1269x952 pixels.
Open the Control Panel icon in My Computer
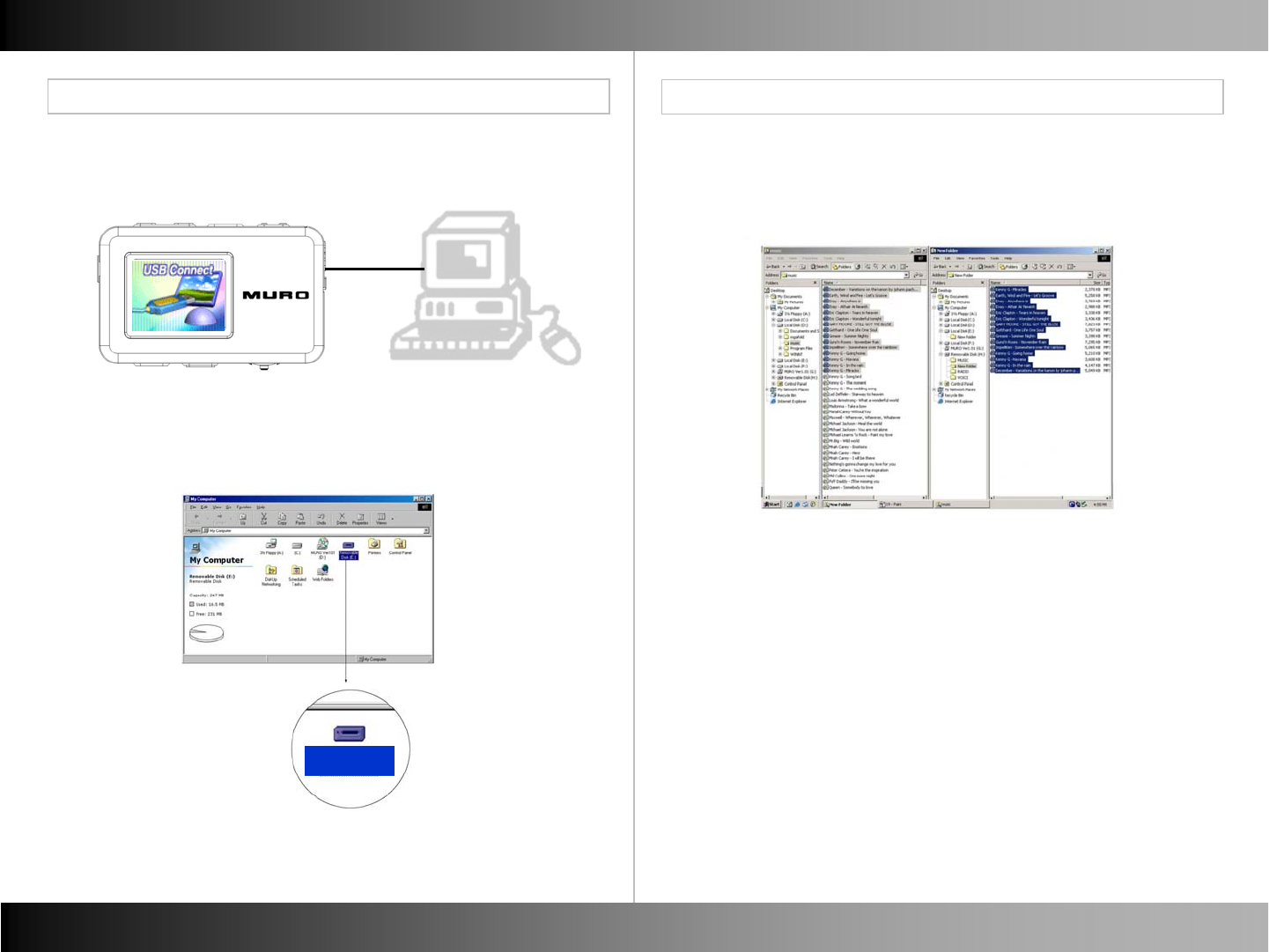click(400, 547)
